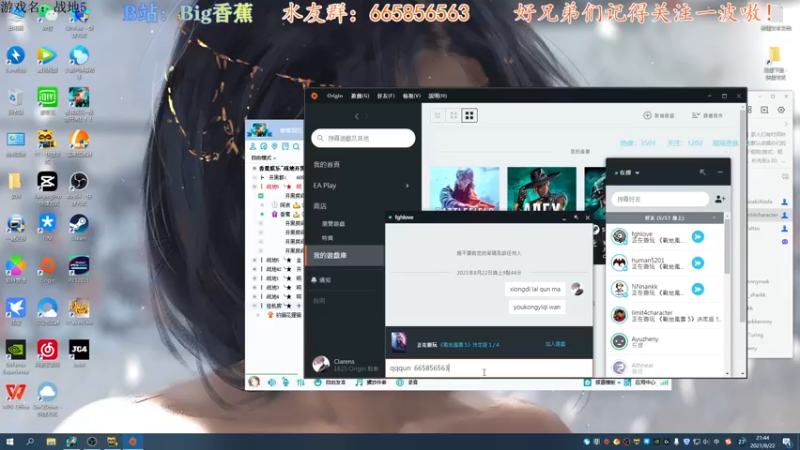This screenshot has width=800, height=450.
Task: Launch the JC4 game shortcut
Action: pyautogui.click(x=79, y=354)
